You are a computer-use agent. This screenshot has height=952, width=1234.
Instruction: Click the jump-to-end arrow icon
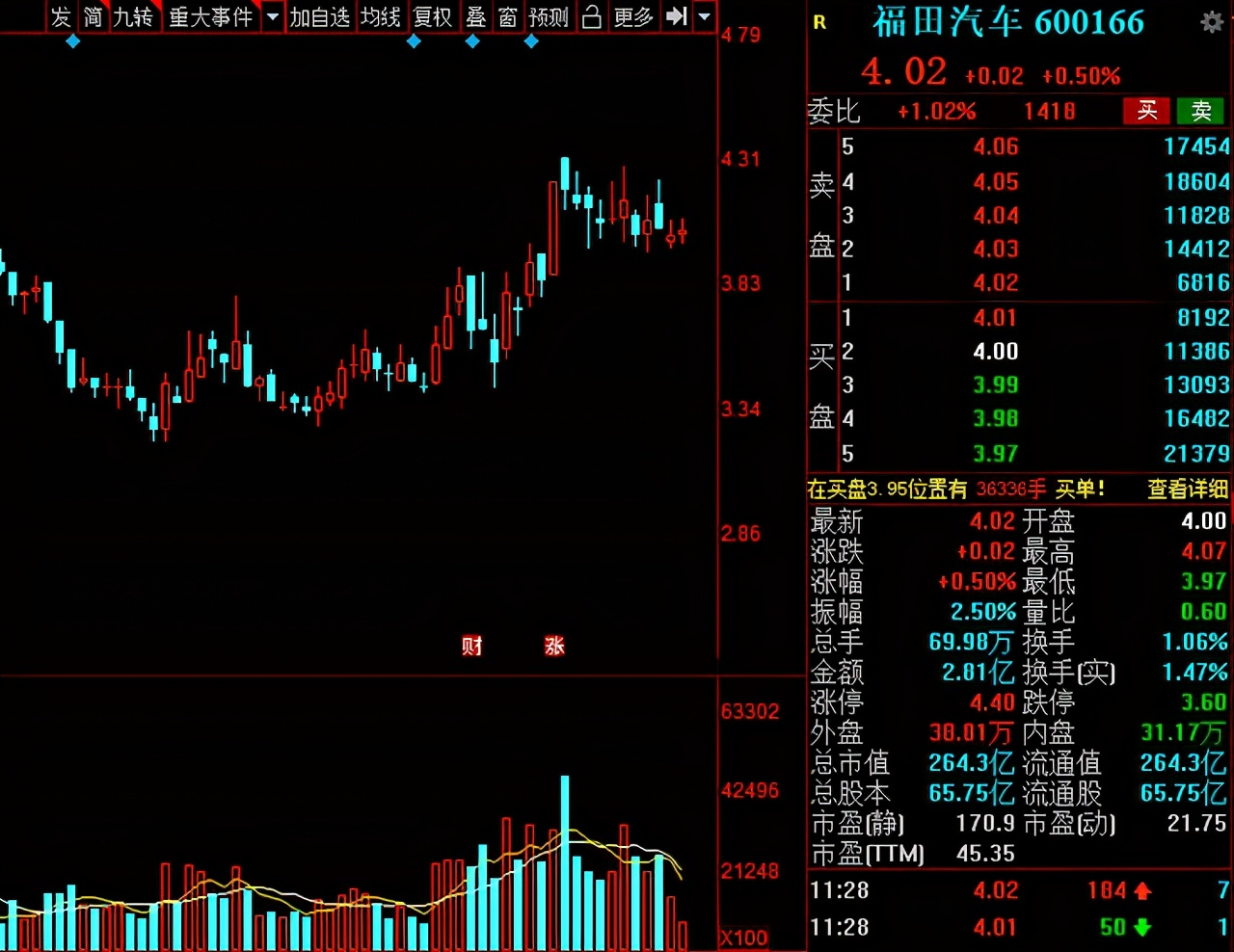click(677, 16)
